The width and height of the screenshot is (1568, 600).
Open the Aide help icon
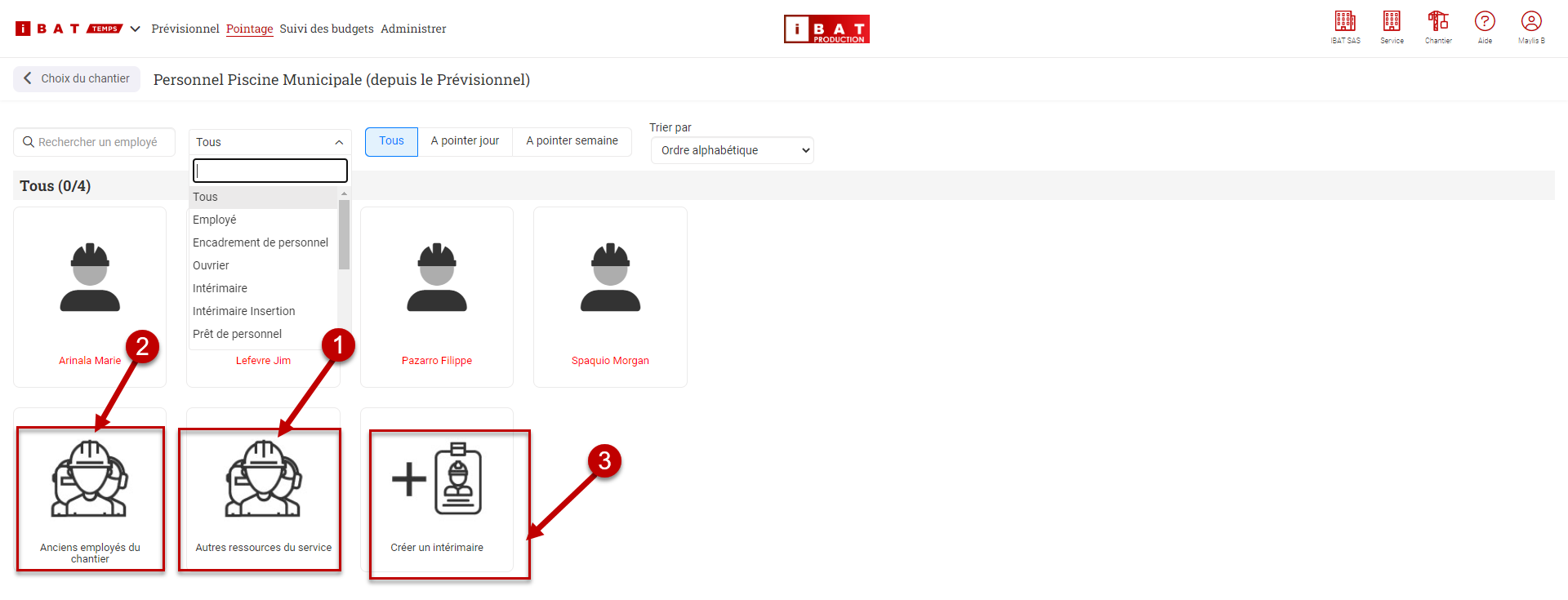1485,23
